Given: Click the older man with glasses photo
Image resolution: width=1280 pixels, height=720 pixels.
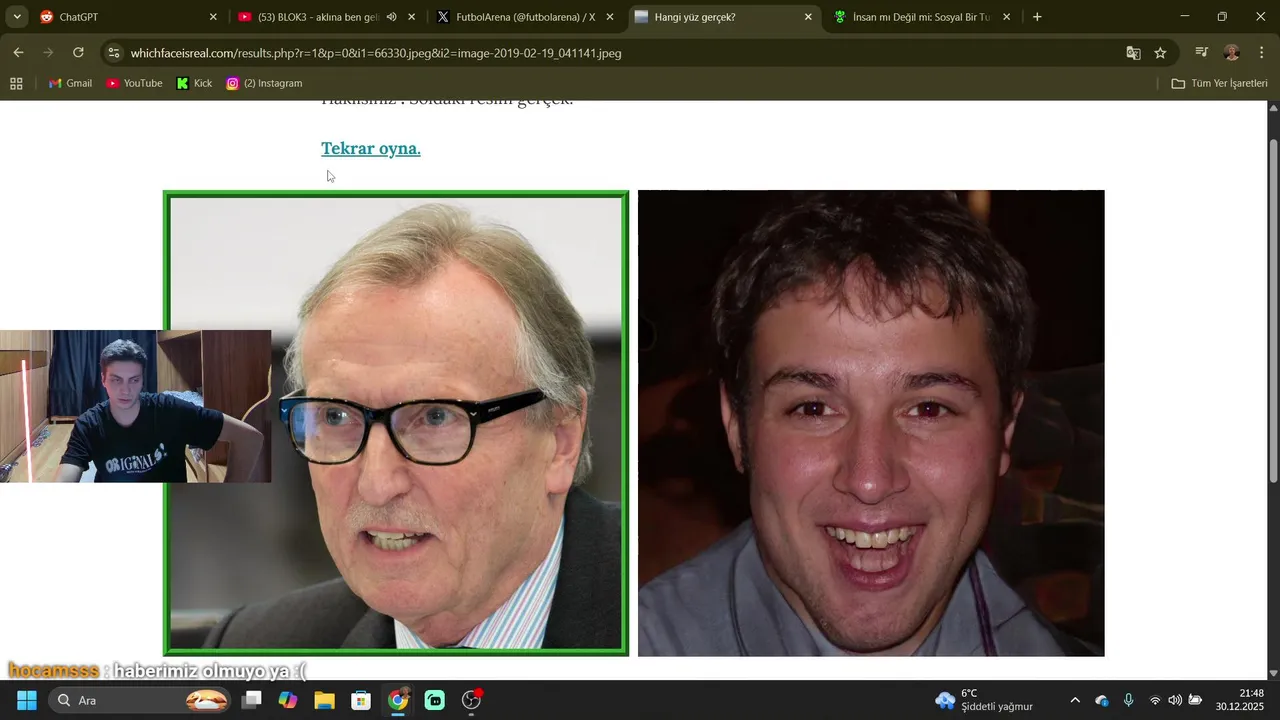Looking at the screenshot, I should pyautogui.click(x=396, y=423).
